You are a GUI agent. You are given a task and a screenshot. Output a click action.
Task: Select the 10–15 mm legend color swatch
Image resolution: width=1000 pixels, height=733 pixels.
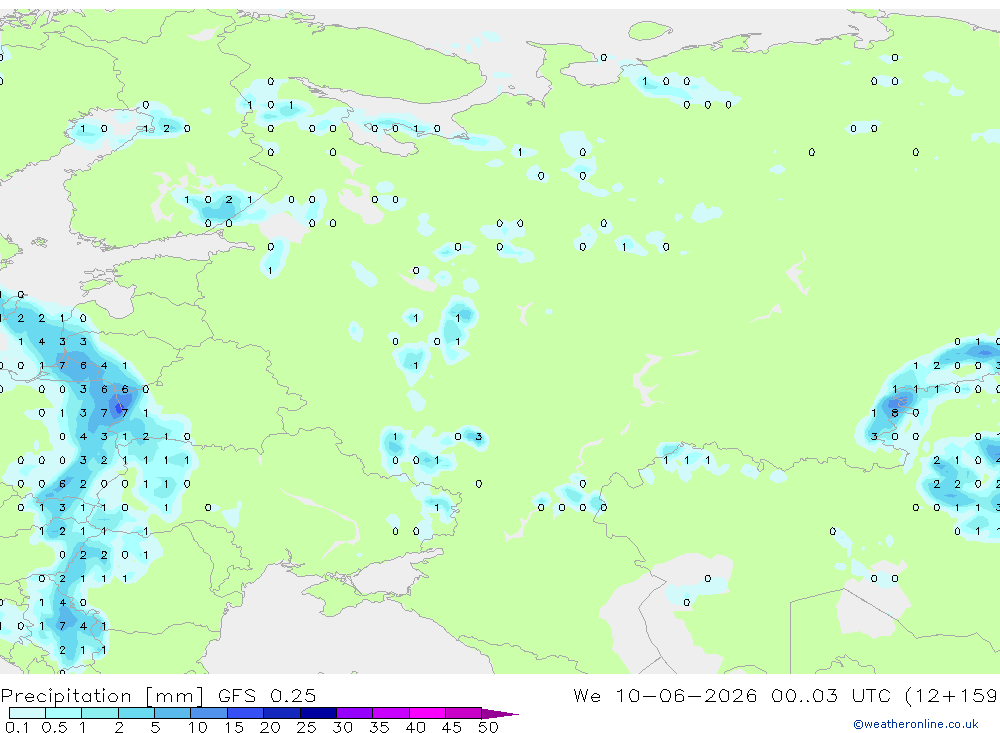pyautogui.click(x=209, y=713)
